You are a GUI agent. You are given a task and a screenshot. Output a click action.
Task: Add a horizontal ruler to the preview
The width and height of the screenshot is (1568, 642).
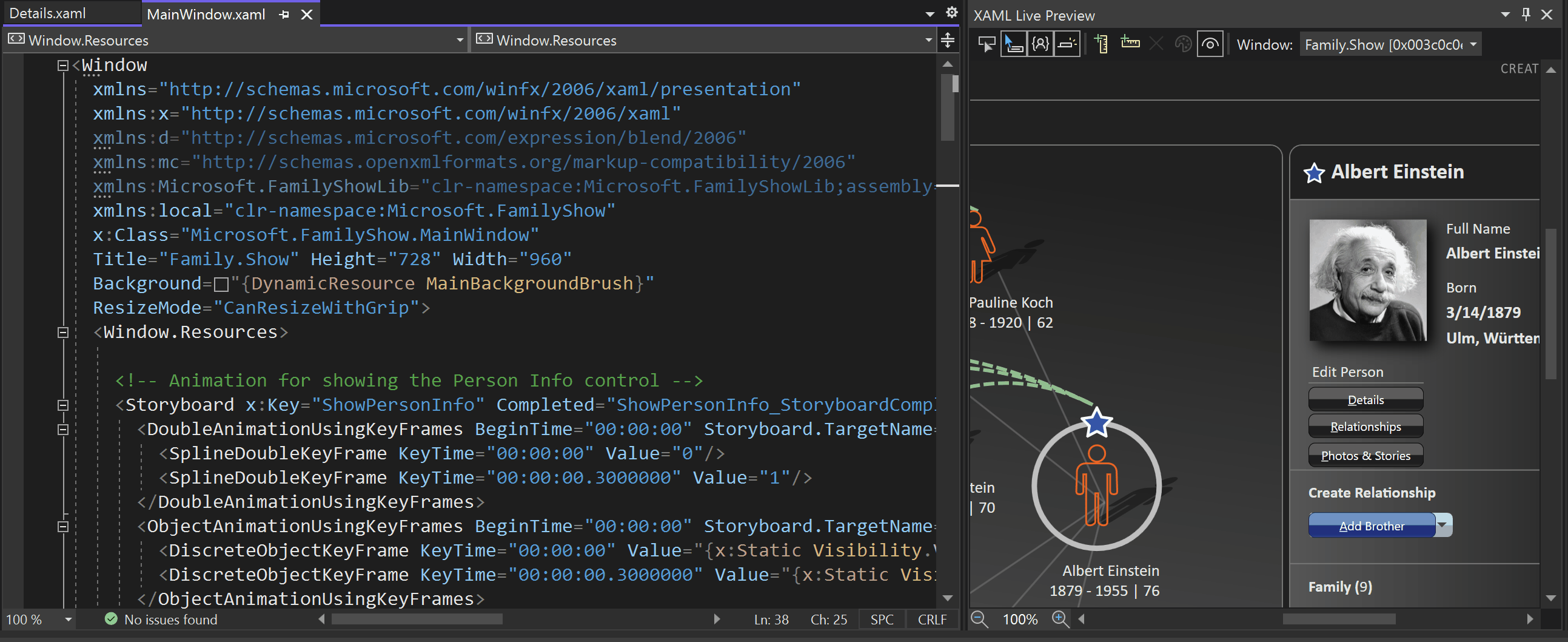click(1130, 43)
